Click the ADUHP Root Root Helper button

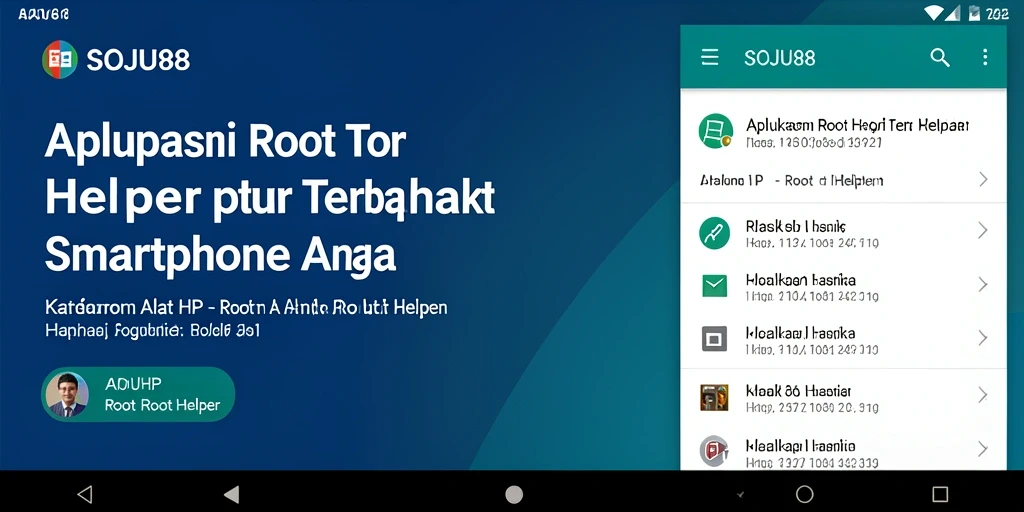138,394
